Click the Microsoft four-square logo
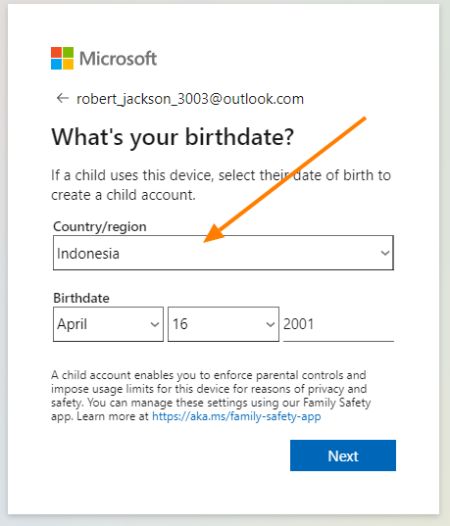450x526 pixels. 62,58
